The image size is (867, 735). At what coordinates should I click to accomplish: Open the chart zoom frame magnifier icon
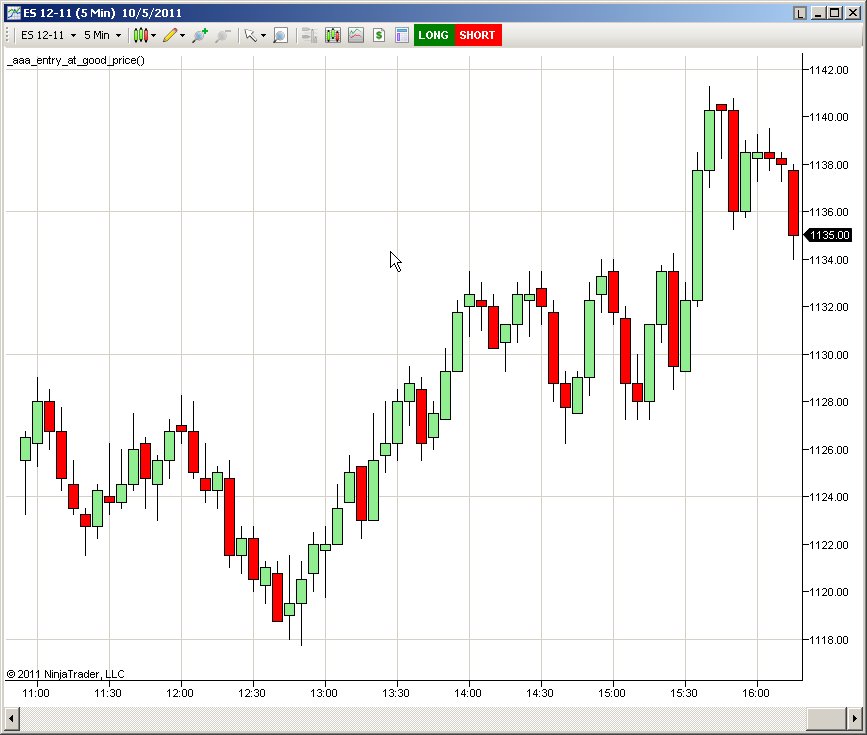281,35
